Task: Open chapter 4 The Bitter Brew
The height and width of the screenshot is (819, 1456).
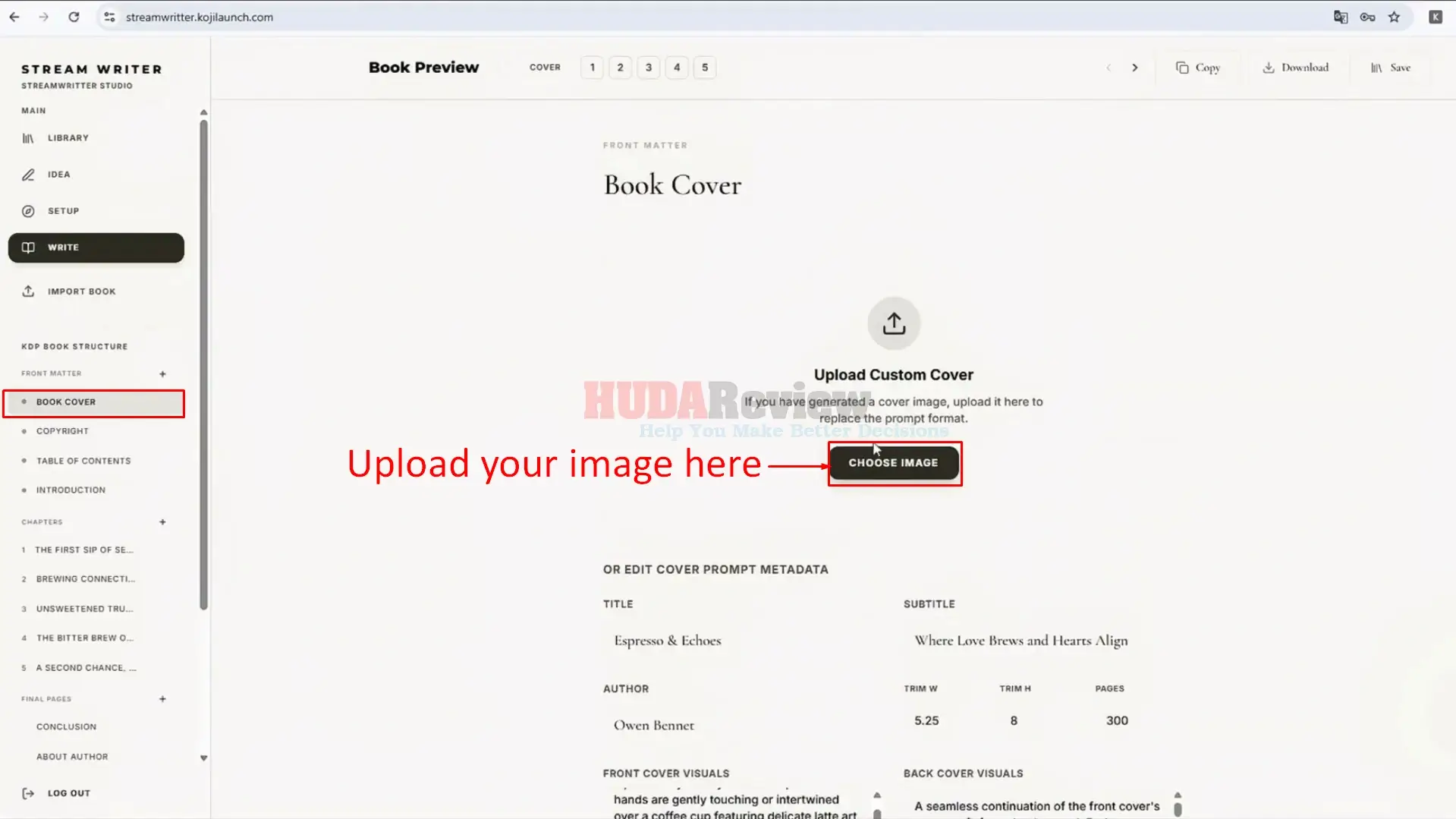Action: click(x=84, y=638)
